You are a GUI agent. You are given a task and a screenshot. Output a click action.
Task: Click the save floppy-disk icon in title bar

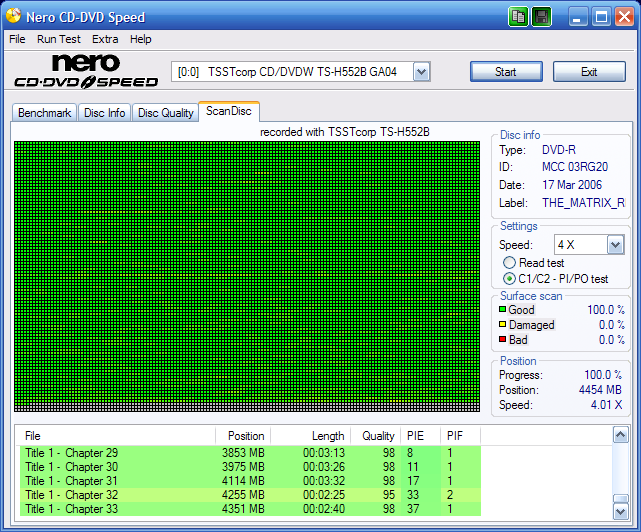coord(542,17)
